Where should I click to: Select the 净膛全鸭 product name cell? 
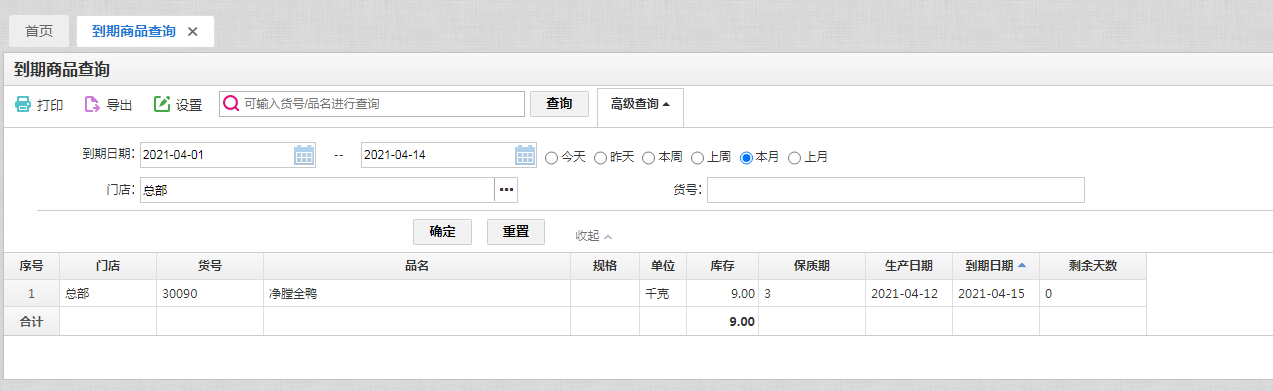pos(417,294)
